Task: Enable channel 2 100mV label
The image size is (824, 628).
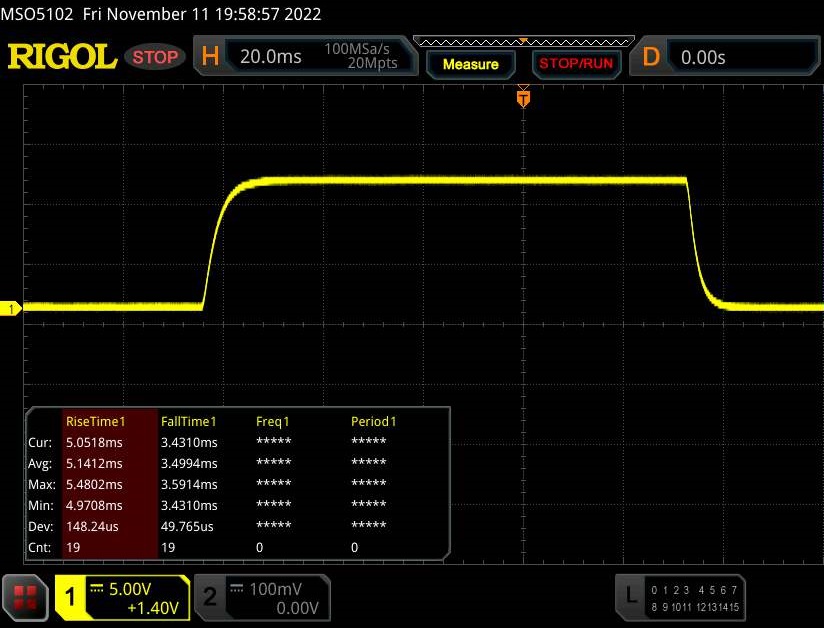Action: pos(275,589)
